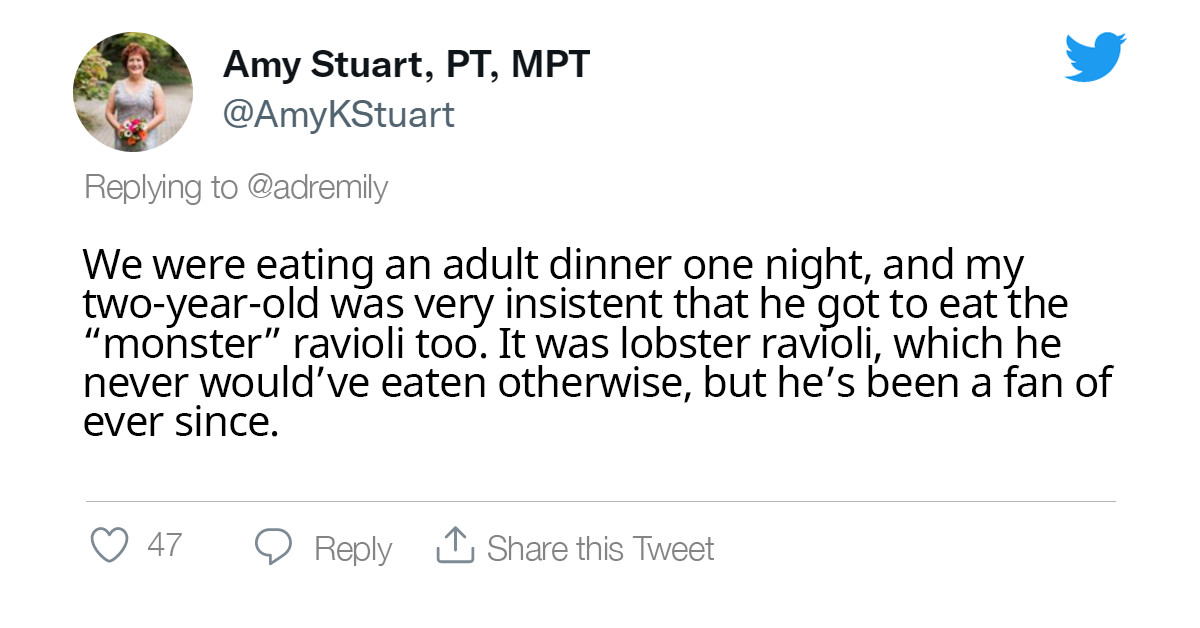Viewport: 1200px width, 628px height.
Task: Click the name Amy Stuart, PT, MPT
Action: [407, 64]
